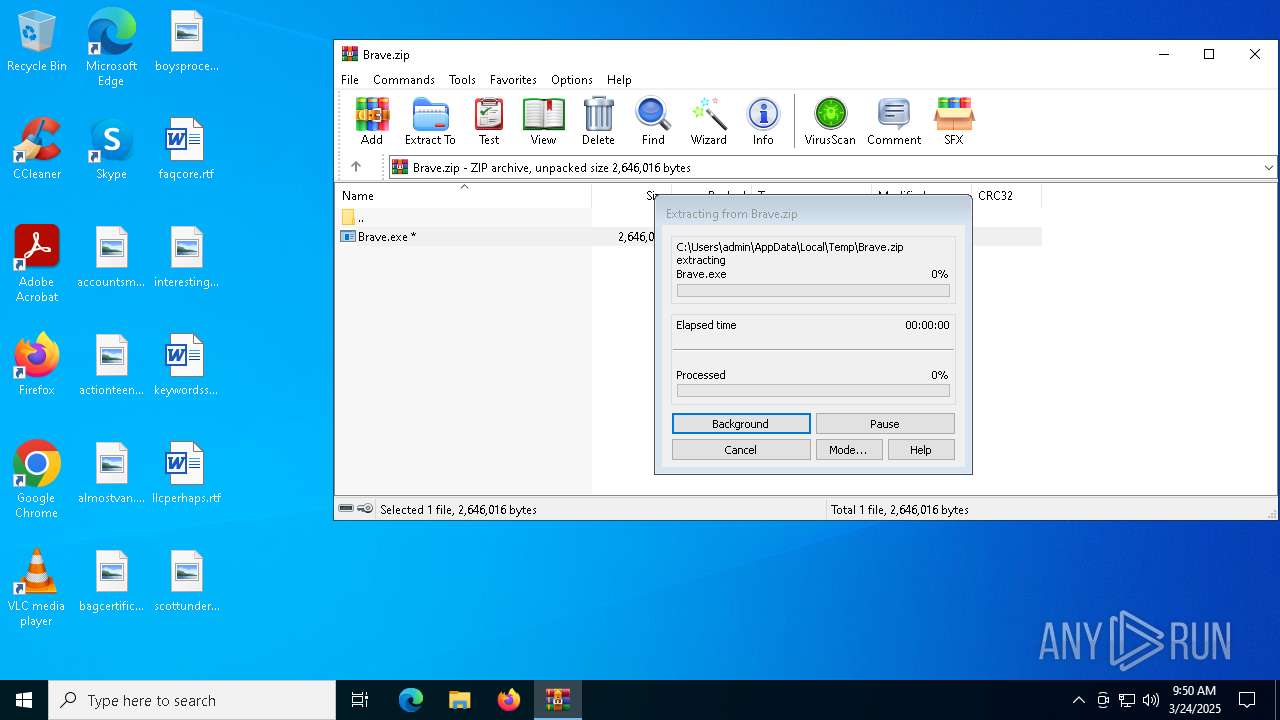The width and height of the screenshot is (1280, 720).
Task: Open the Help menu
Action: (619, 80)
